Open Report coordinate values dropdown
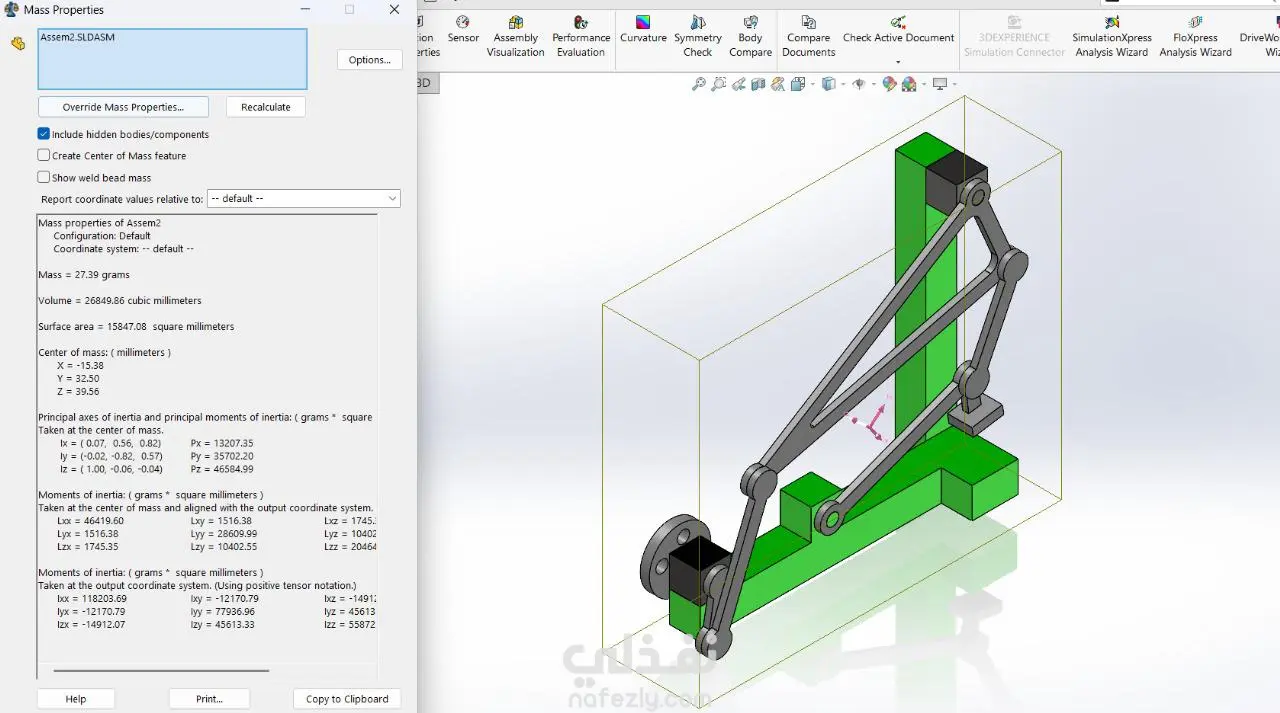Image resolution: width=1280 pixels, height=713 pixels. click(303, 199)
